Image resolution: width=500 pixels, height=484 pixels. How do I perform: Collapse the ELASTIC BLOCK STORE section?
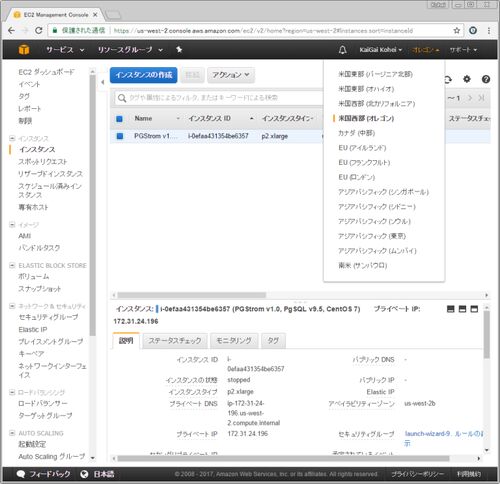[12, 265]
